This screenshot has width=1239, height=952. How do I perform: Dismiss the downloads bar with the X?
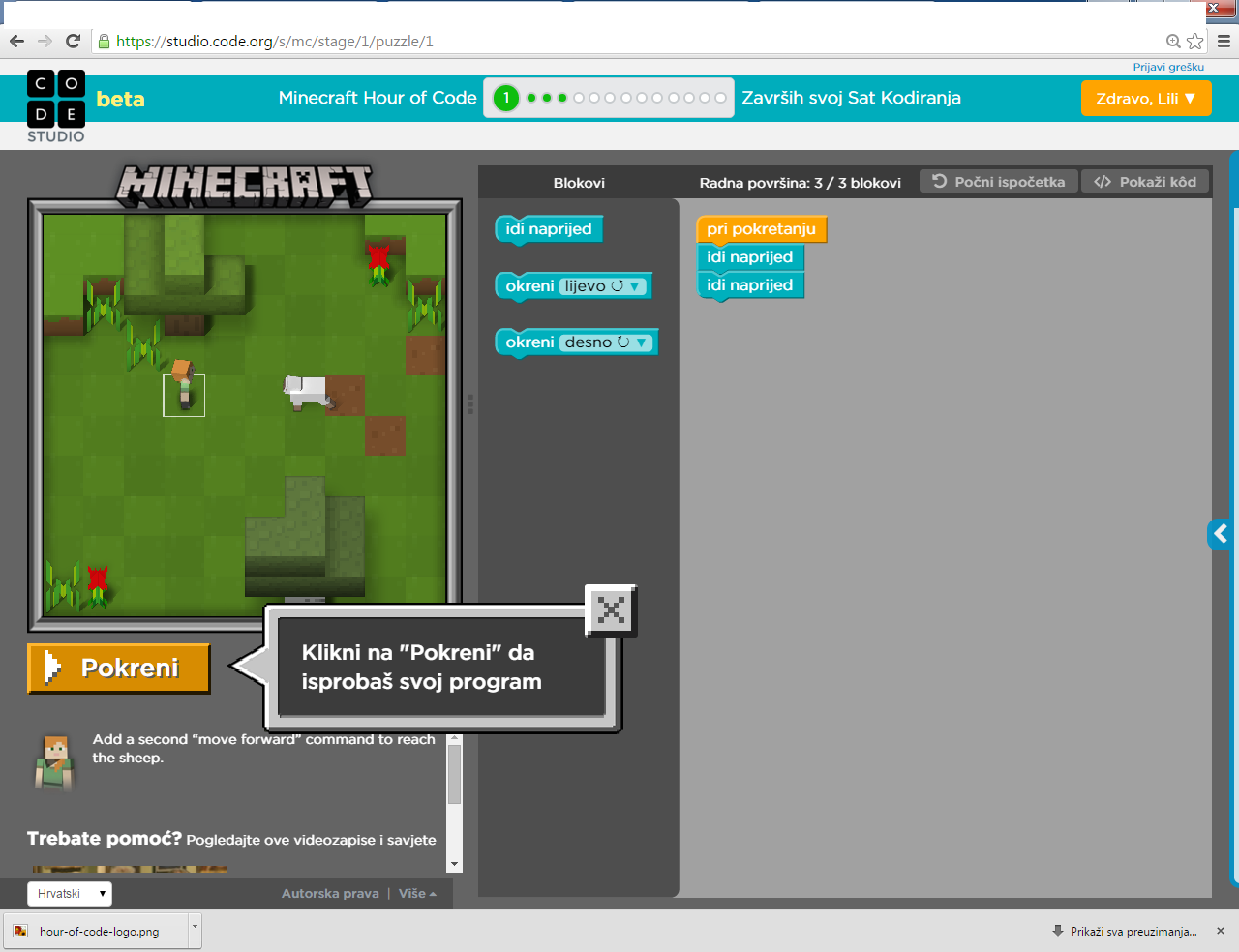click(1221, 931)
